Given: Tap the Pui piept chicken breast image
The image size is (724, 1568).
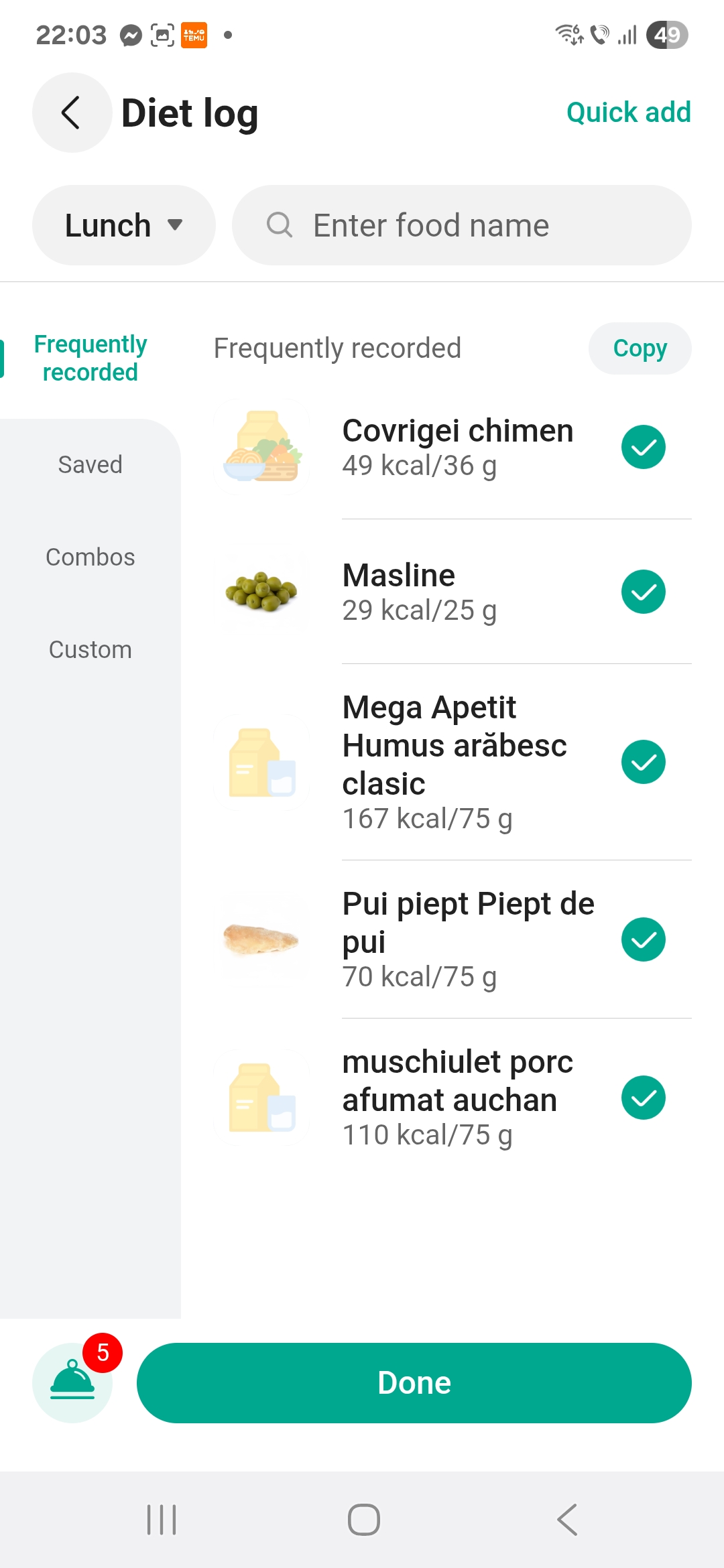Looking at the screenshot, I should (261, 939).
